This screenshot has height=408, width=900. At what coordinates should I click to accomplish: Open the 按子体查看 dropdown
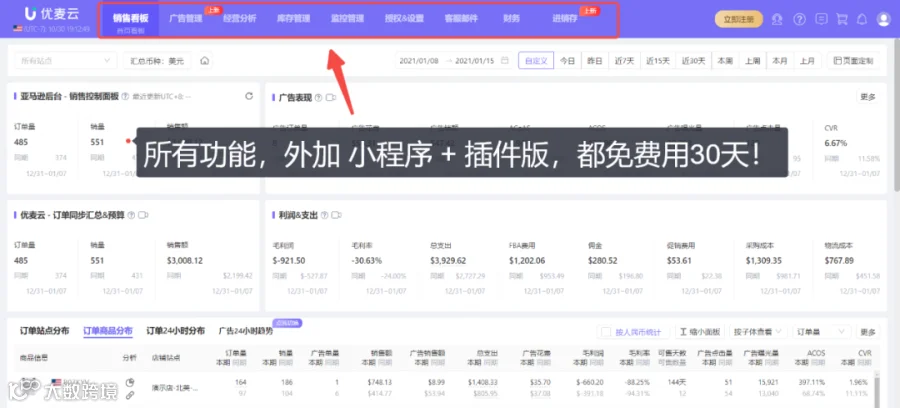(x=758, y=332)
